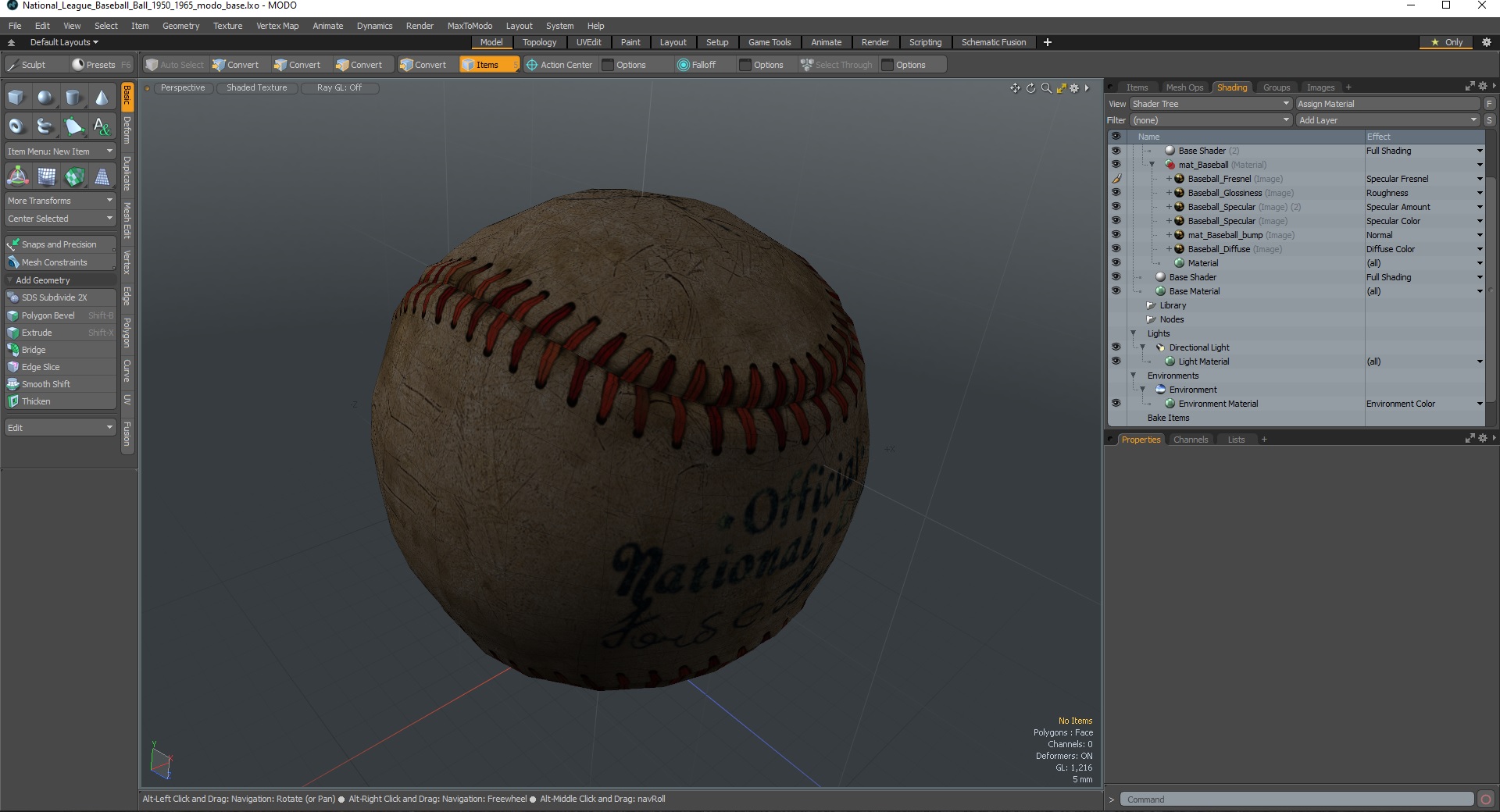The width and height of the screenshot is (1500, 812).
Task: Open More Transforms dropdown
Action: 60,201
